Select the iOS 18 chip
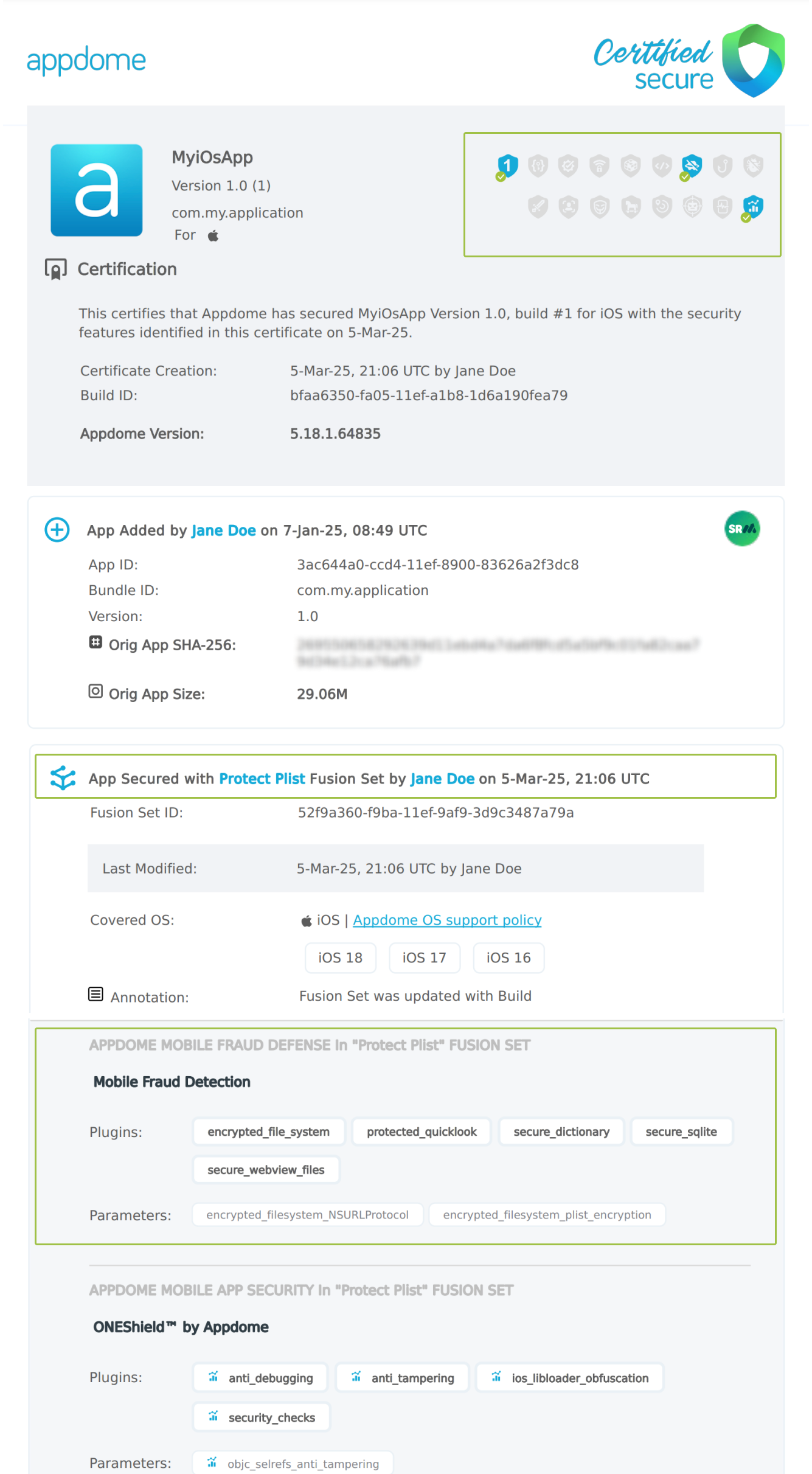This screenshot has width=812, height=1474. pyautogui.click(x=340, y=958)
